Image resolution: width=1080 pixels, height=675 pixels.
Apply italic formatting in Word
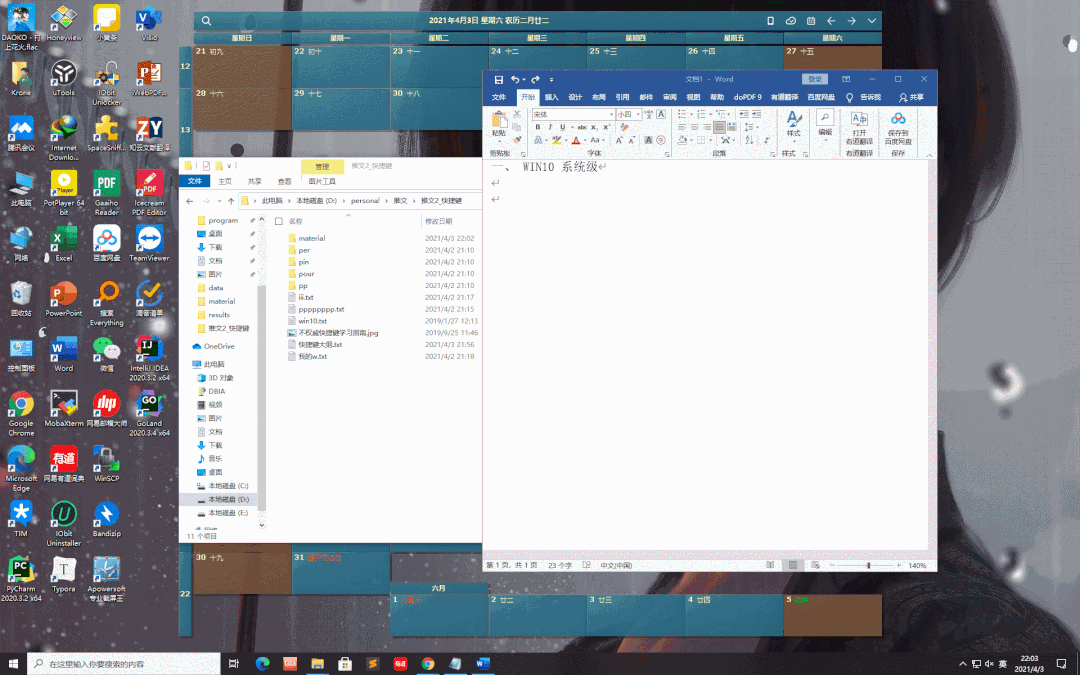pos(550,127)
